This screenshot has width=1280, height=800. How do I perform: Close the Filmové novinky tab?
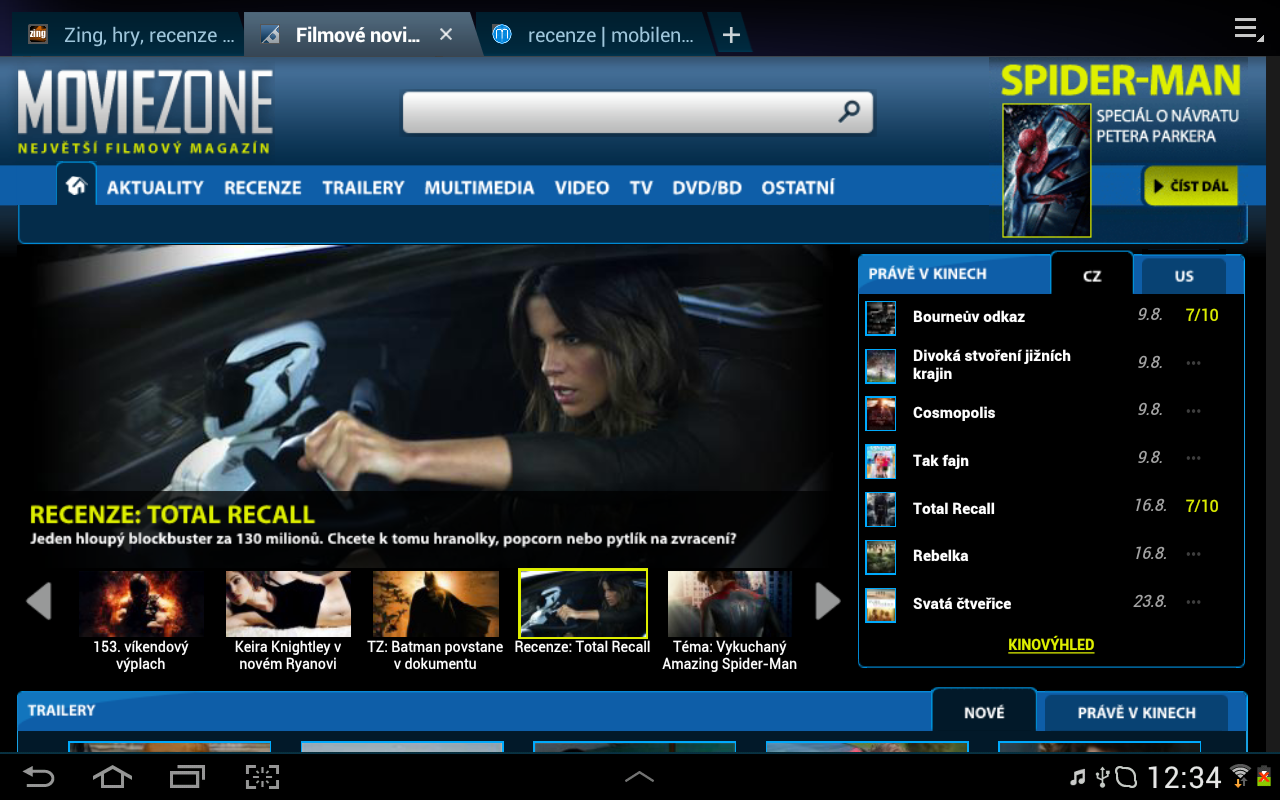[446, 35]
